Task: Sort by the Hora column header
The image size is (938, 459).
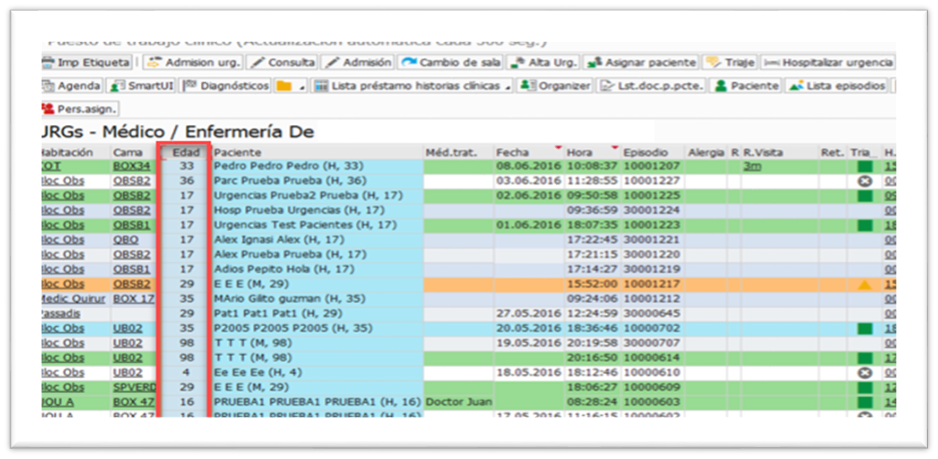Action: (593, 153)
